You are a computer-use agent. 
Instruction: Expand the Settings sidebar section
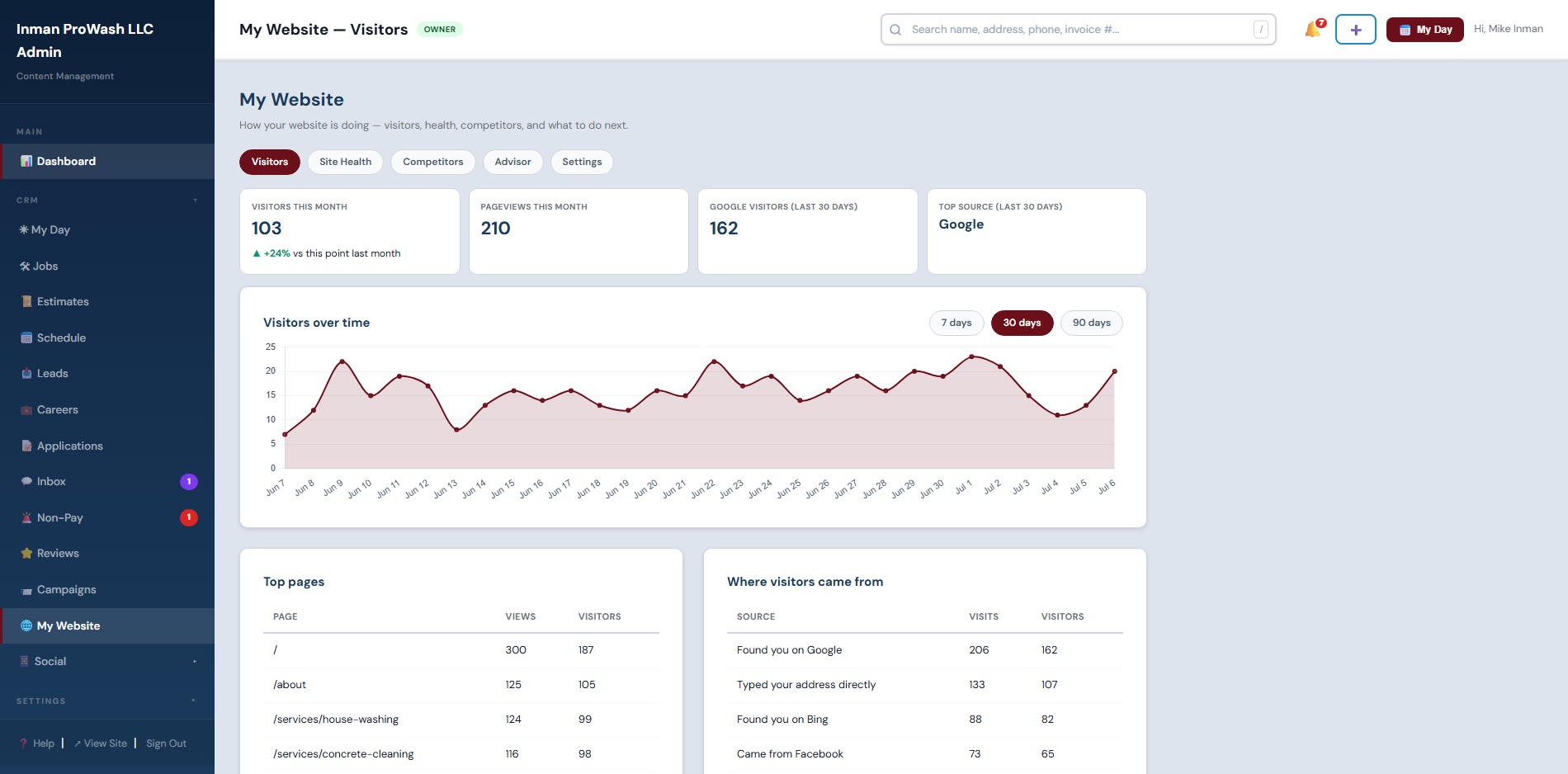(107, 701)
